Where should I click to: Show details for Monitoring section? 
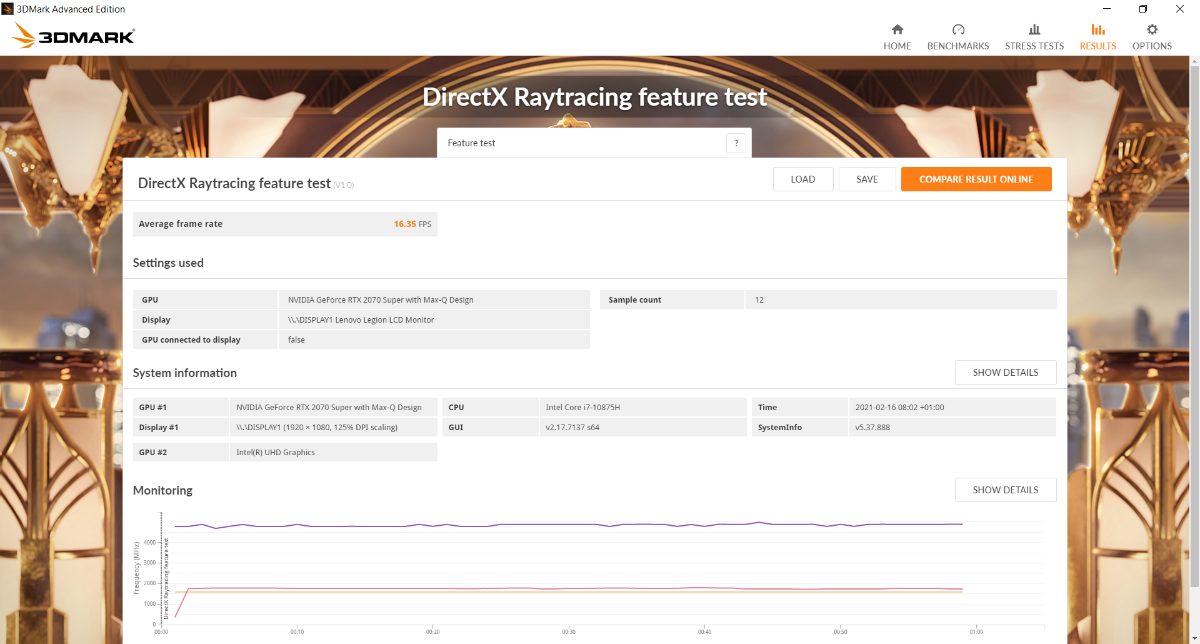(x=1005, y=490)
